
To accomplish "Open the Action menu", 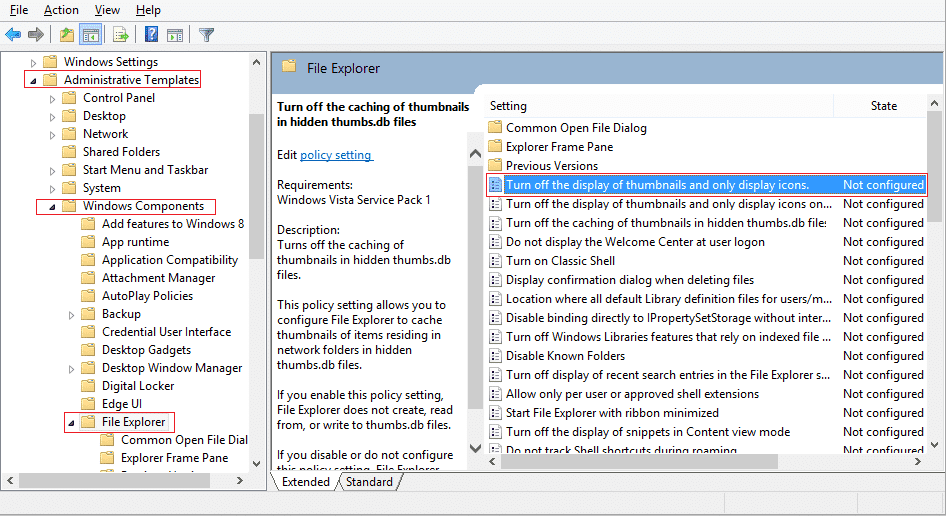I will (61, 10).
